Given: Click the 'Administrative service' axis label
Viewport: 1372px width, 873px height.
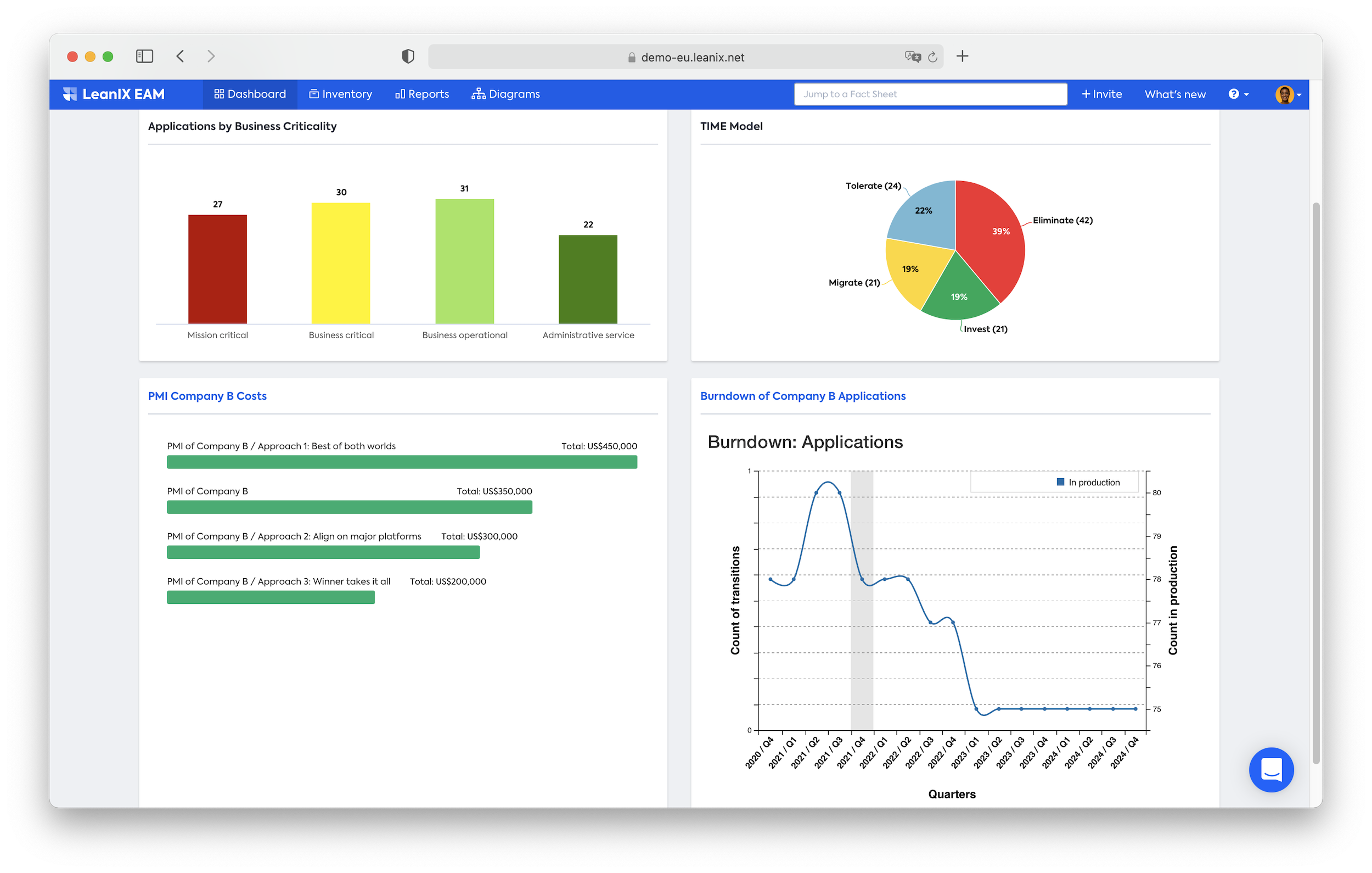Looking at the screenshot, I should [588, 335].
